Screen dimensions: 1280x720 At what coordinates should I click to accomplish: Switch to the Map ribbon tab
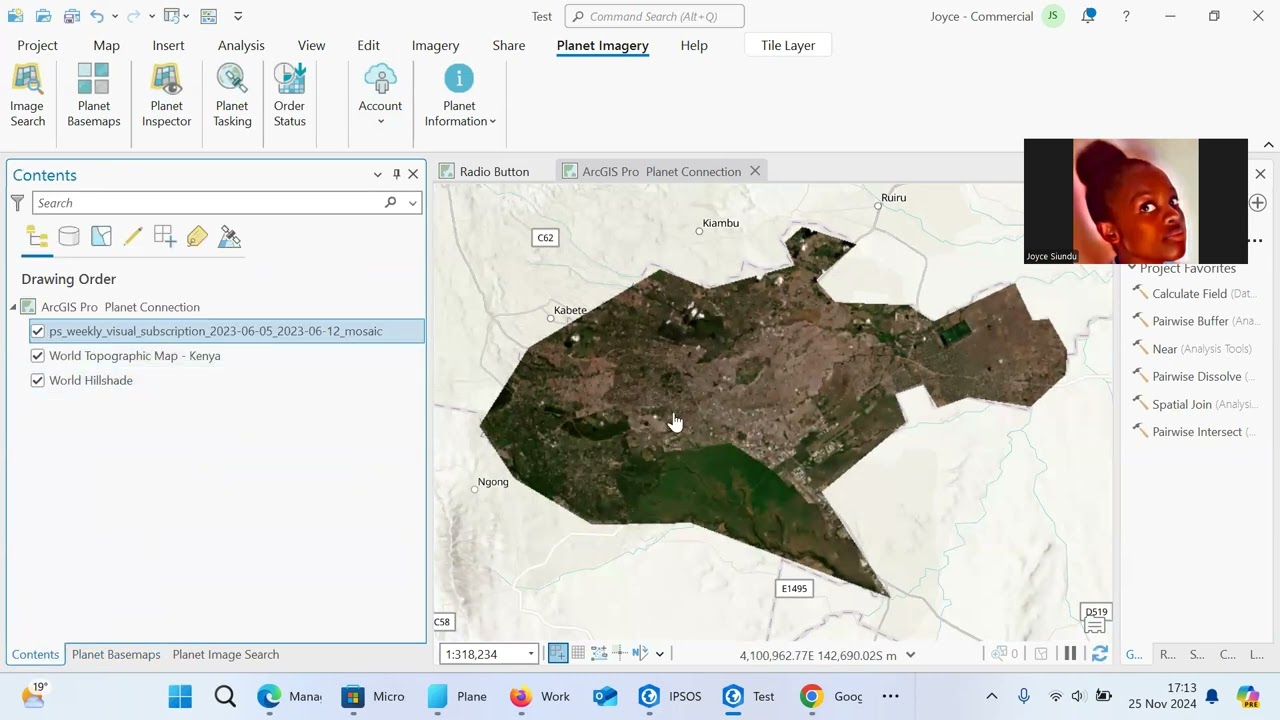[106, 45]
